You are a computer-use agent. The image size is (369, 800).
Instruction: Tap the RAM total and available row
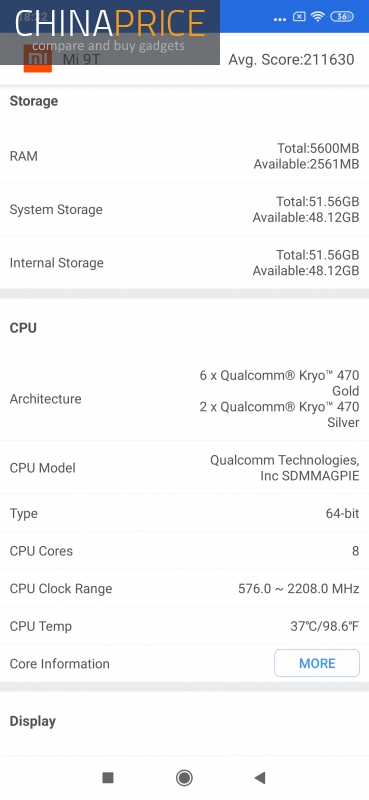click(184, 156)
